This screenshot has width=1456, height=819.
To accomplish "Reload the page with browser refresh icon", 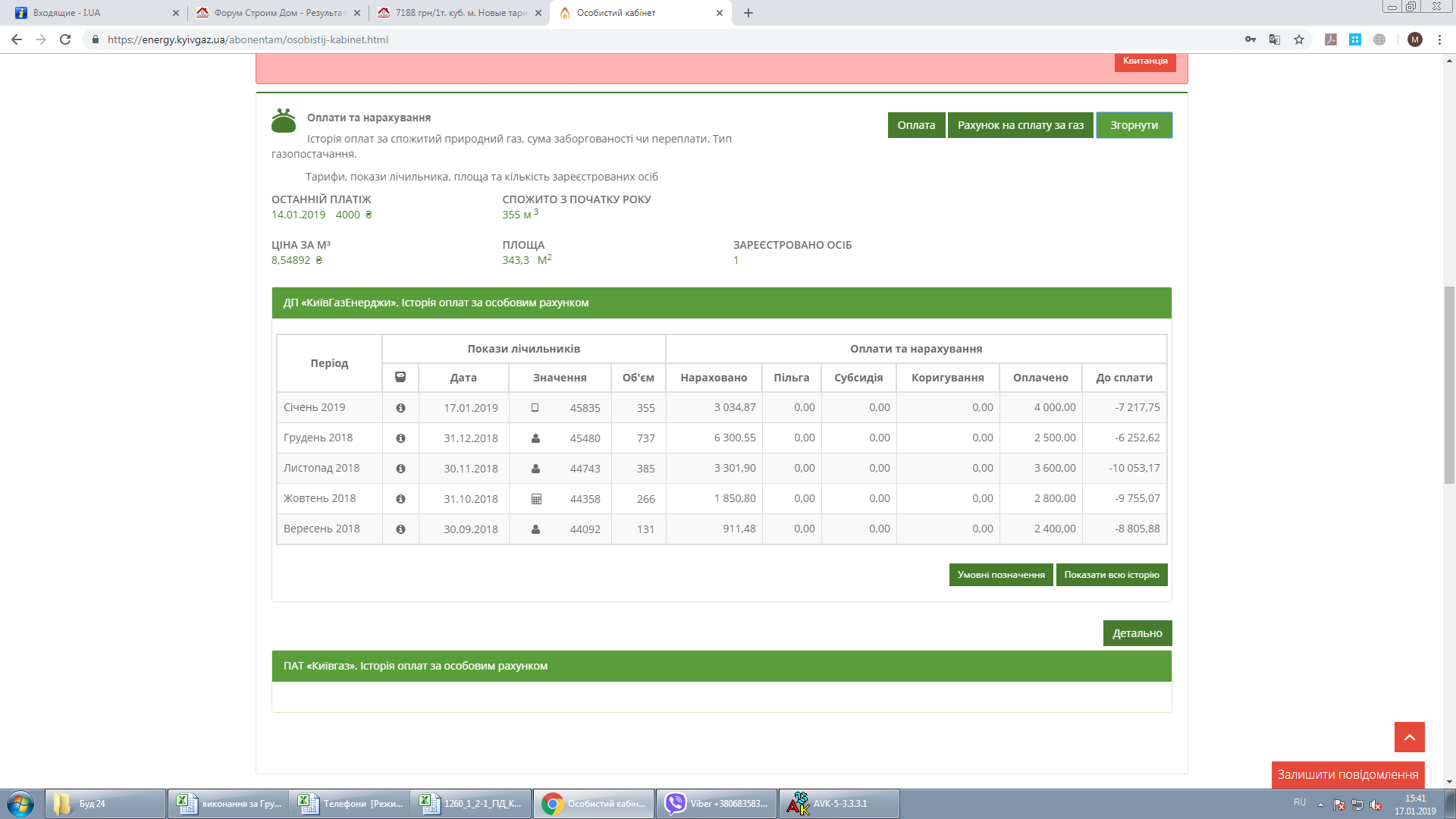I will [65, 39].
